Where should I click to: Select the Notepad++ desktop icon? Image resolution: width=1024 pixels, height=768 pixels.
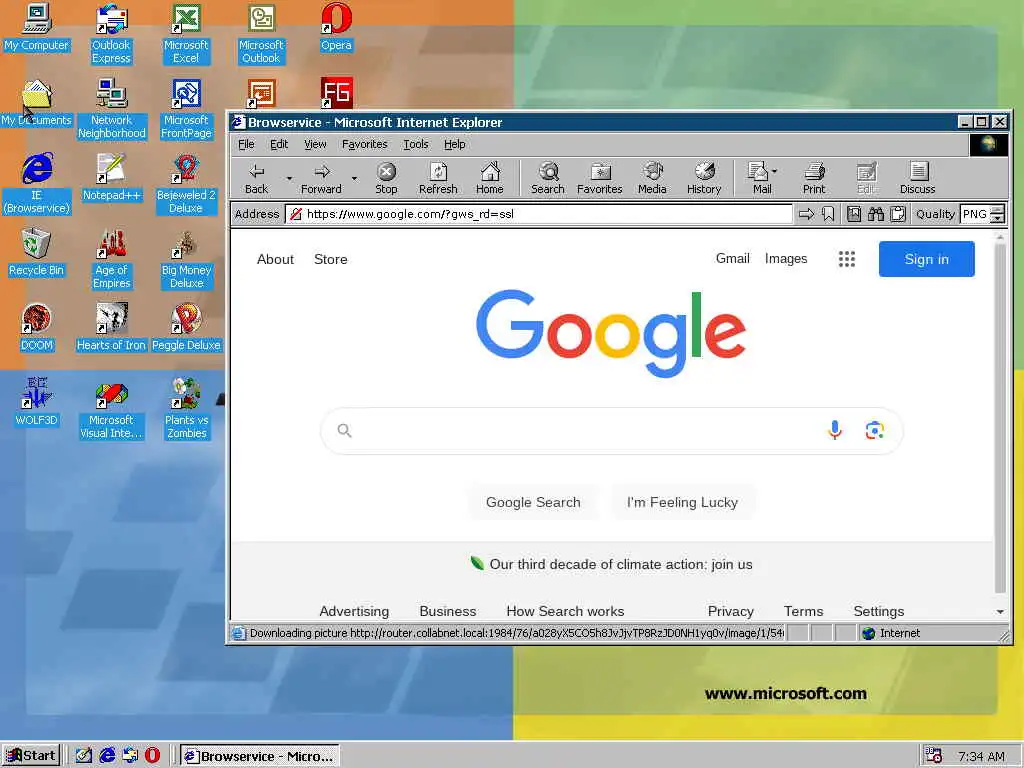coord(112,177)
